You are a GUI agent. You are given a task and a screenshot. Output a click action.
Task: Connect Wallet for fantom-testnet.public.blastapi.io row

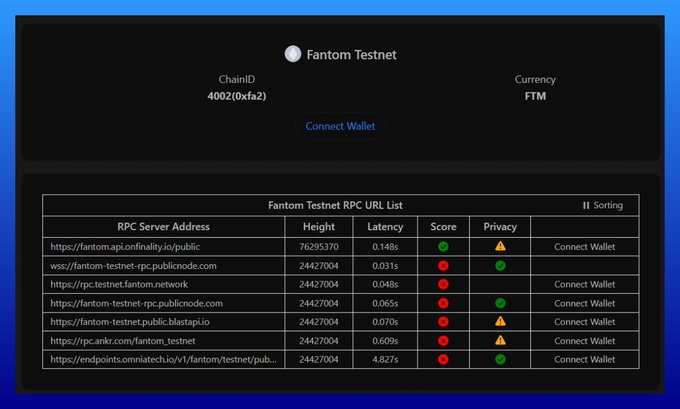[584, 322]
